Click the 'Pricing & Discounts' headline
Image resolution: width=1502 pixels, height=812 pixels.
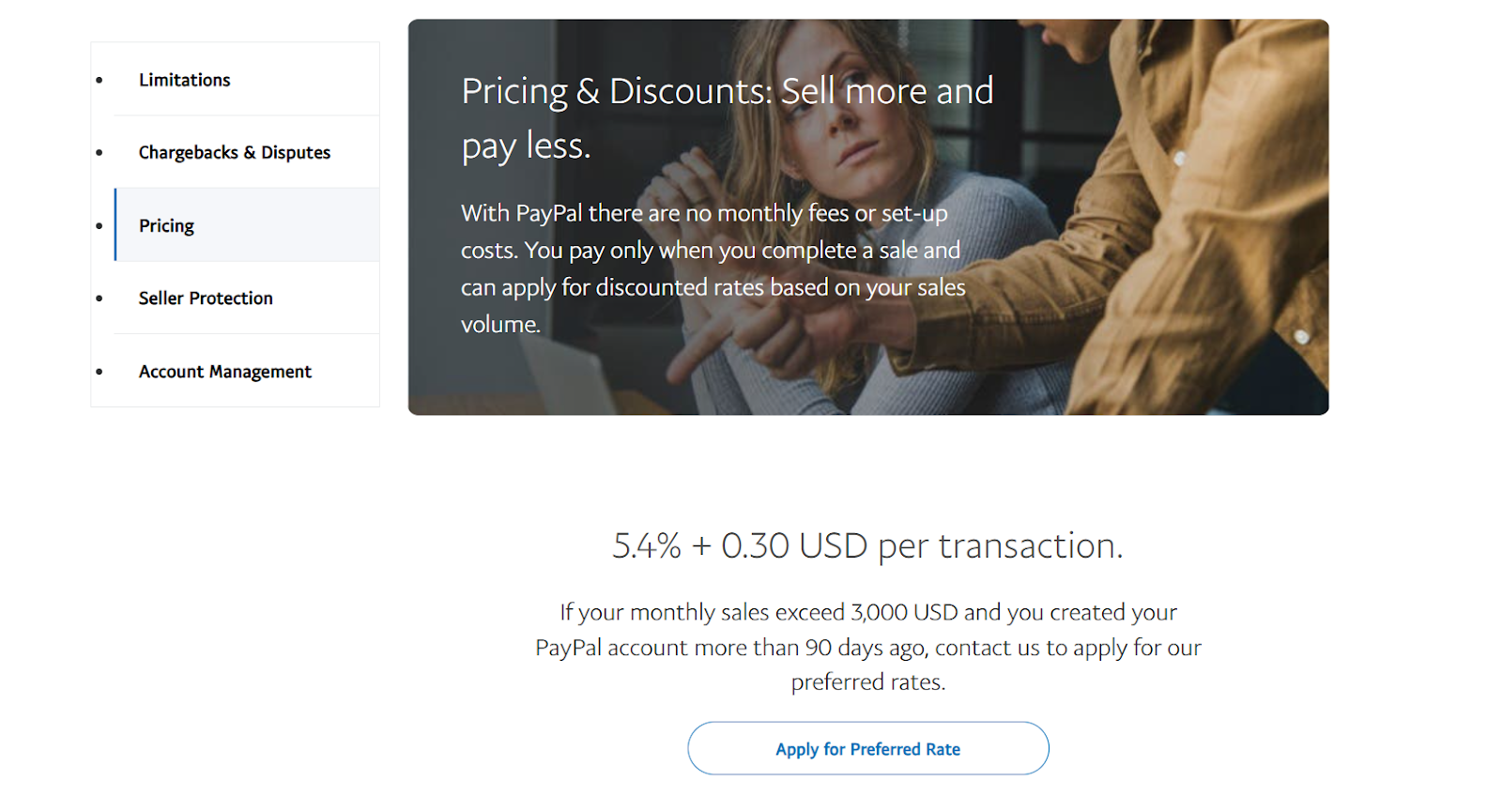pos(727,117)
